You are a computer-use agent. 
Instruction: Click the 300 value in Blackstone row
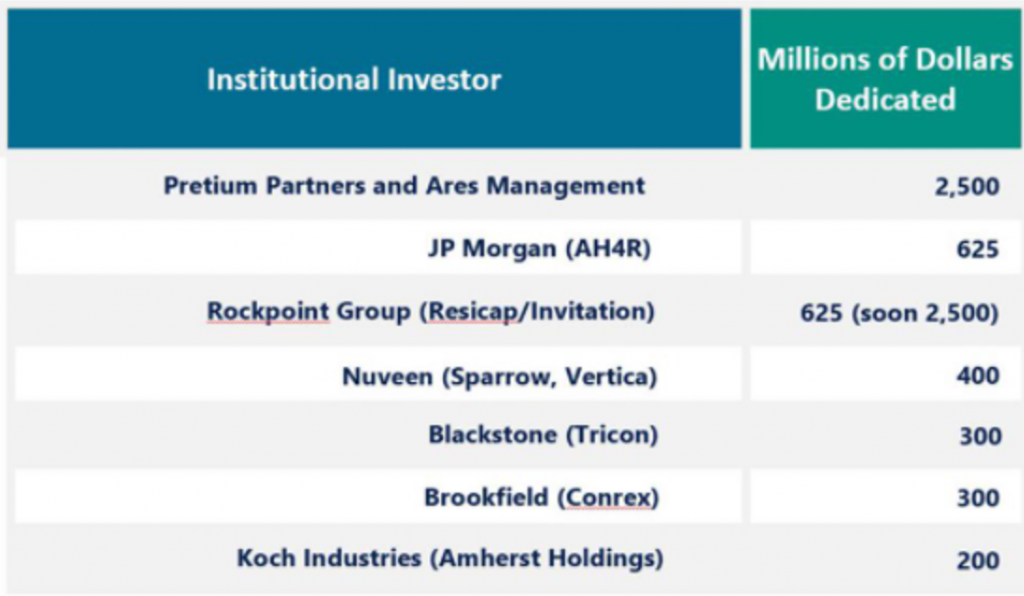pyautogui.click(x=977, y=437)
